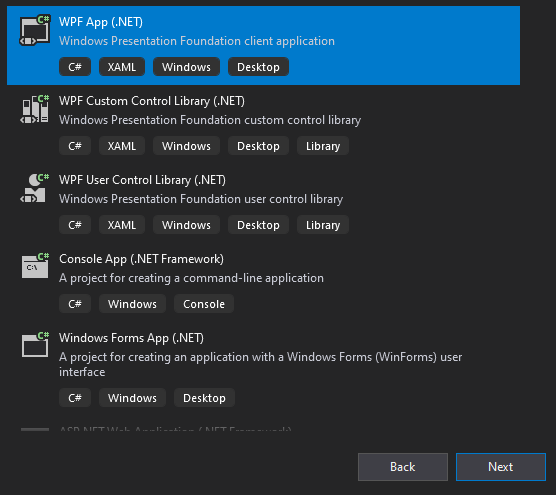Click XAML tag under WPF Custom Control Library

point(122,146)
